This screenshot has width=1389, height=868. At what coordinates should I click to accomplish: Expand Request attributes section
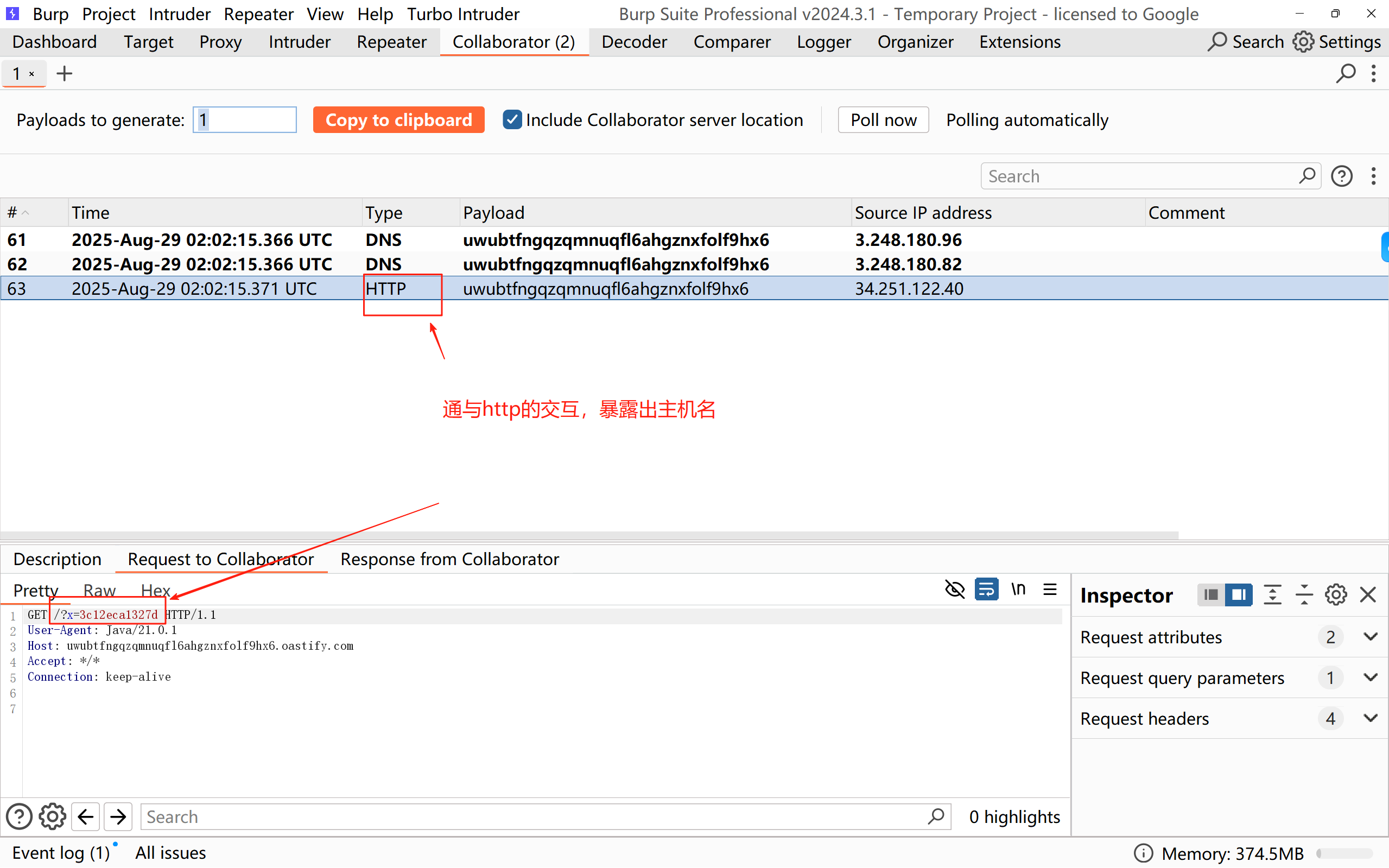click(x=1370, y=637)
